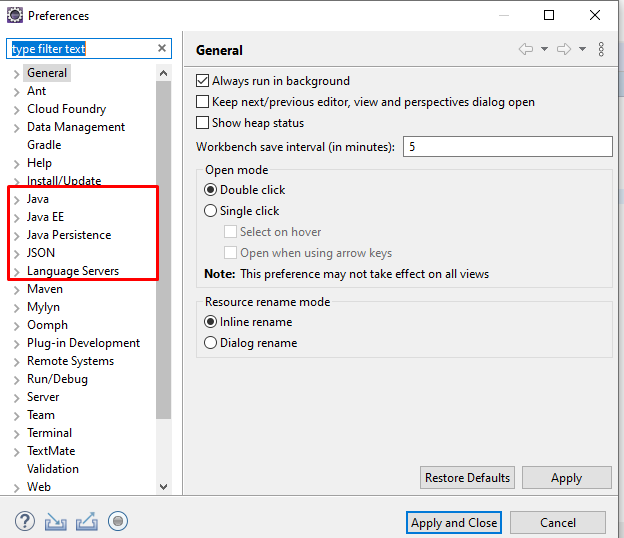The image size is (624, 538).
Task: Select Web preferences
Action: tap(39, 487)
